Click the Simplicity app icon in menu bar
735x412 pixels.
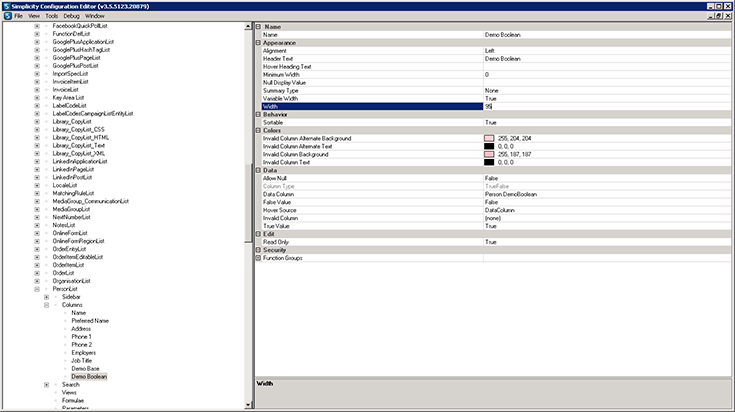tap(8, 16)
